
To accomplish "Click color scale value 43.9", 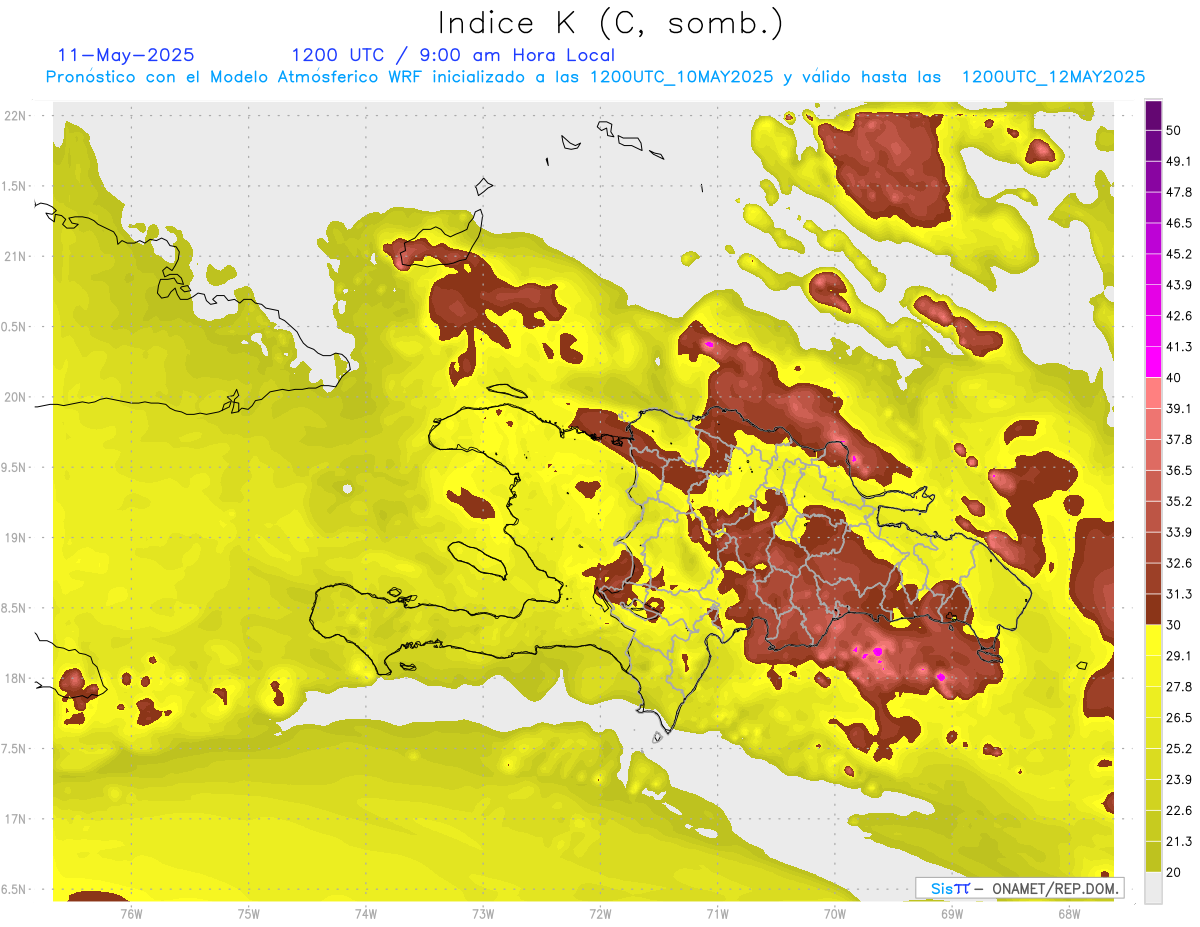I will tap(1178, 285).
